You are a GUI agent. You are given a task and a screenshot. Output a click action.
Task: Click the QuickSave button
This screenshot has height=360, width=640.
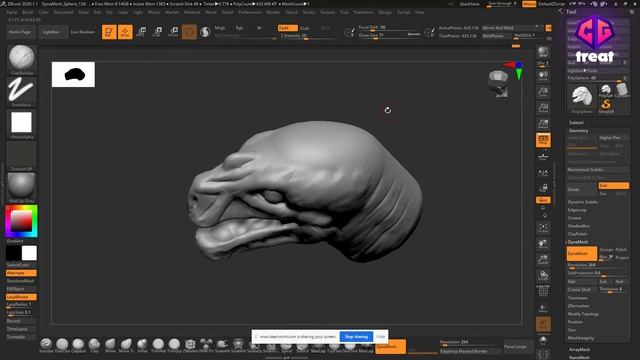tap(469, 4)
